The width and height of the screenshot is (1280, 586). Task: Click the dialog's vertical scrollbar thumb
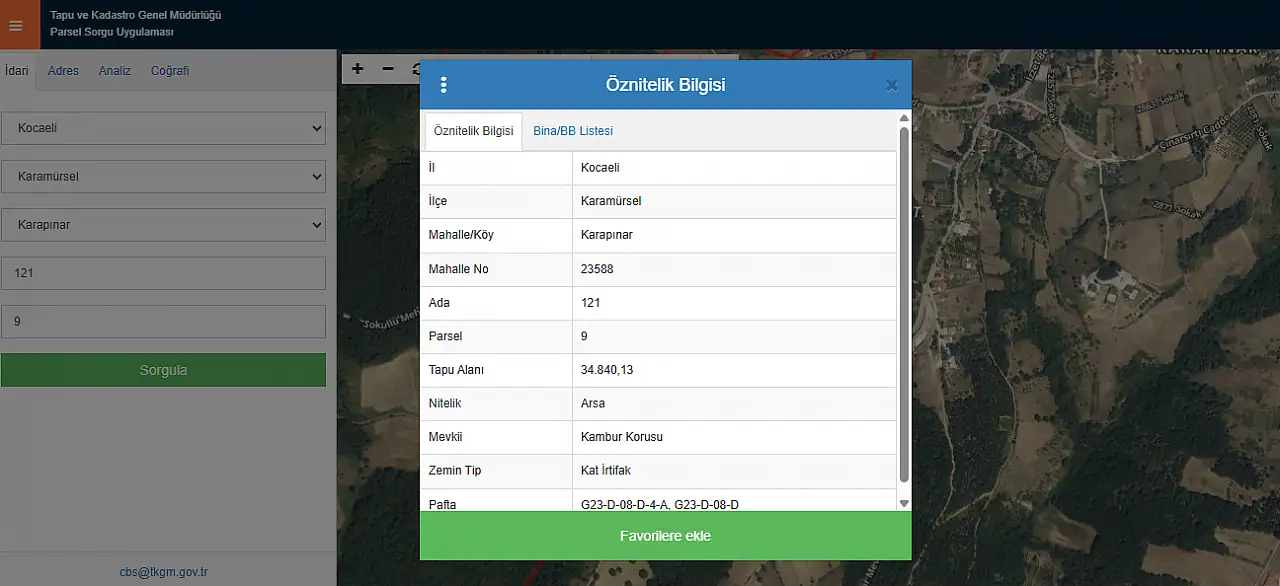pos(905,305)
